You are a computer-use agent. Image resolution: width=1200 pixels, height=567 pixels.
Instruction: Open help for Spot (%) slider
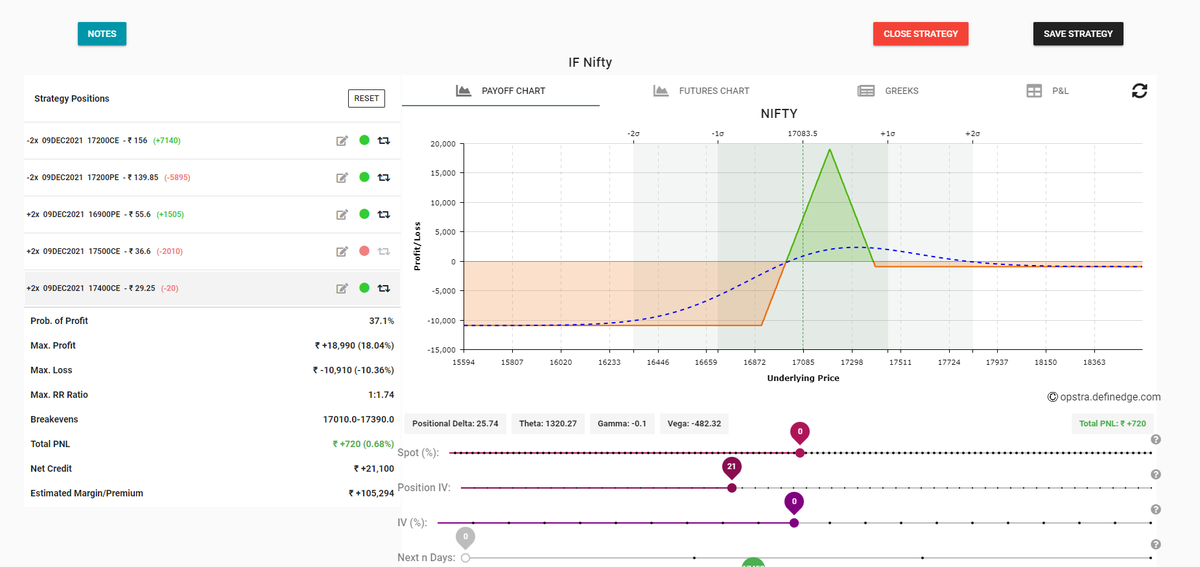(x=1156, y=440)
